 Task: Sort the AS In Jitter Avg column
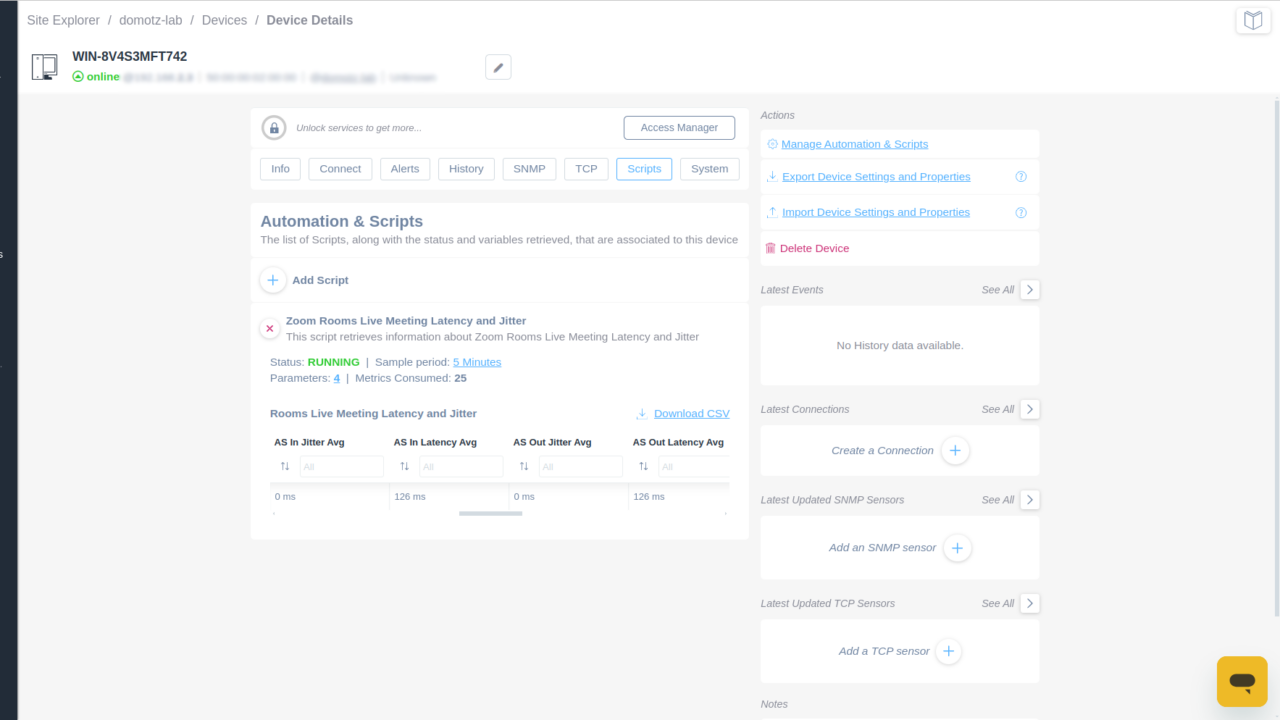(284, 465)
